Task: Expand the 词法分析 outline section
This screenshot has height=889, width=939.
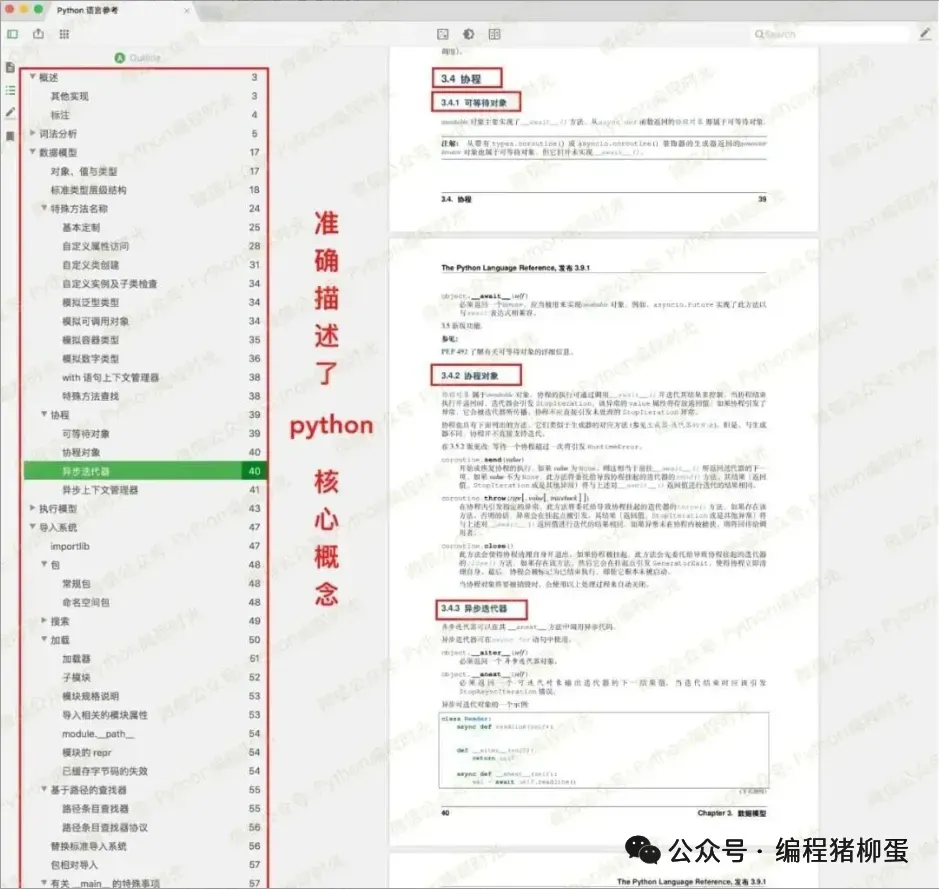Action: (x=32, y=133)
